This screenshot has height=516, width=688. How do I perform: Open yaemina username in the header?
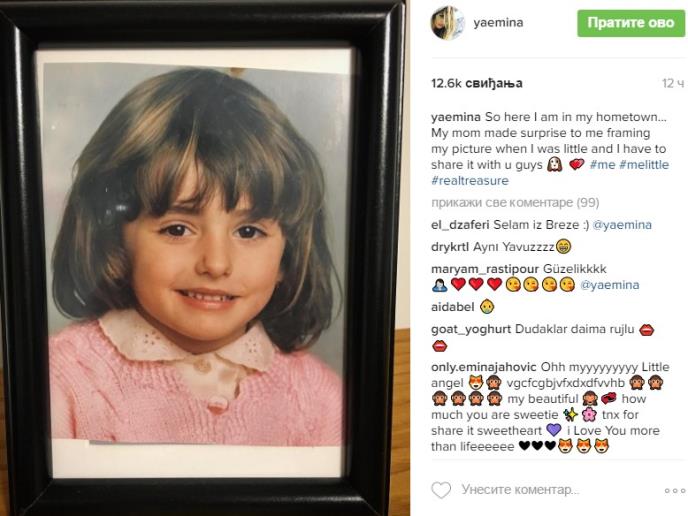click(x=498, y=22)
